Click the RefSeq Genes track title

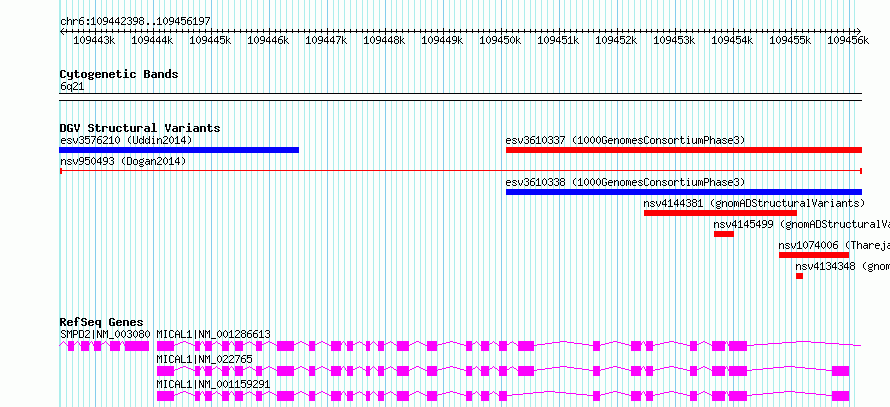point(102,322)
